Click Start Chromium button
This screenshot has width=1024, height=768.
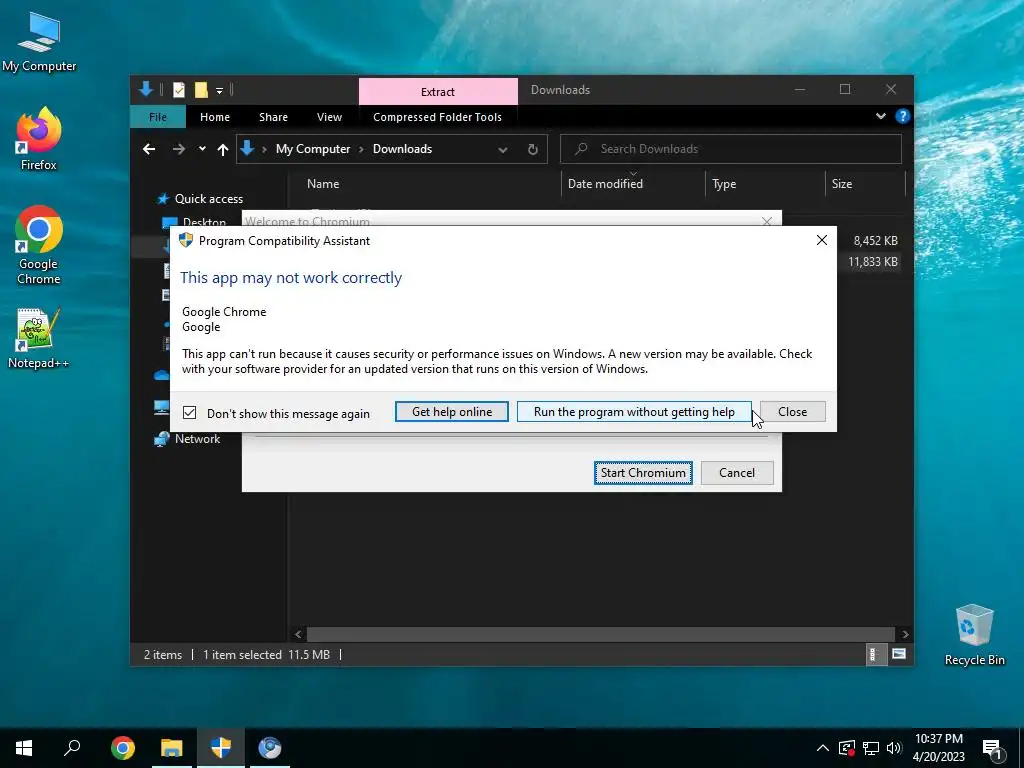(643, 473)
